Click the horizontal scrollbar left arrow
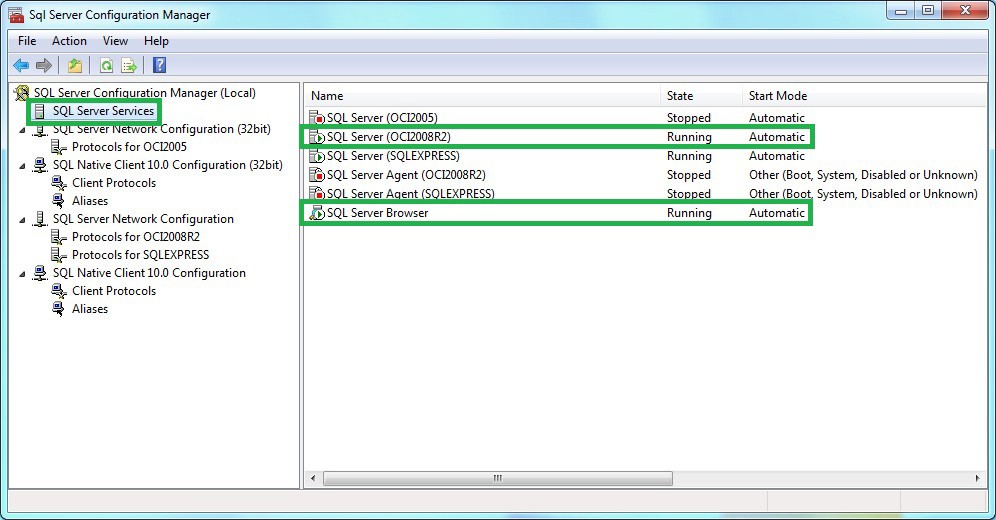 313,478
